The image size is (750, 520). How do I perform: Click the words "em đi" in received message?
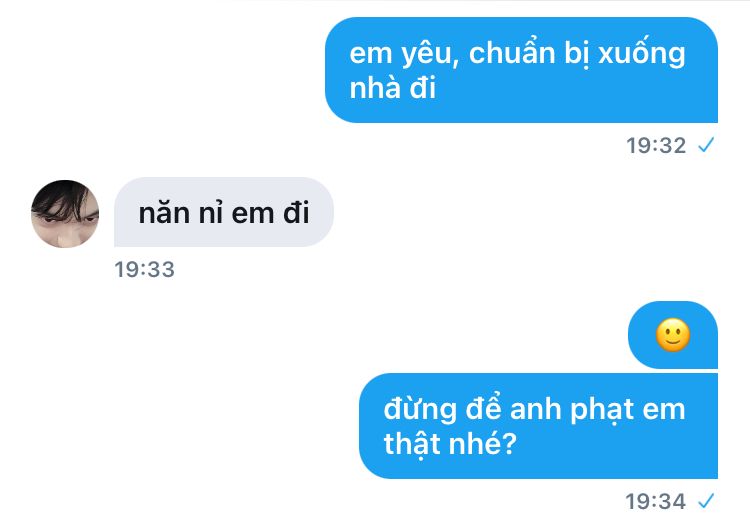point(270,212)
